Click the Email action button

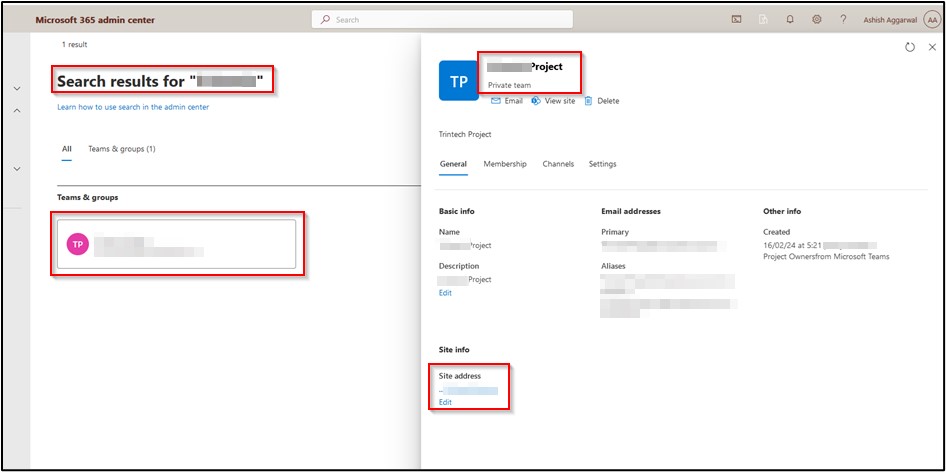click(x=507, y=101)
